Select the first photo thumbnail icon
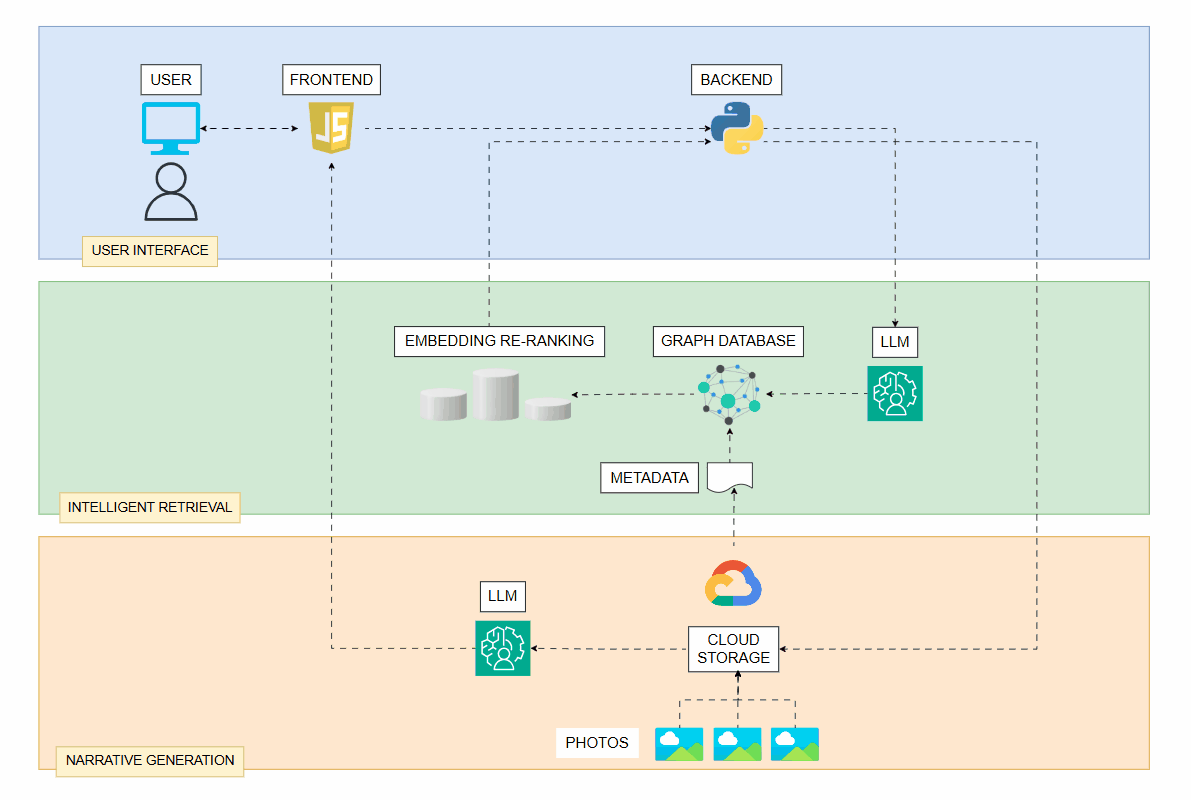The image size is (1191, 800). [x=679, y=744]
